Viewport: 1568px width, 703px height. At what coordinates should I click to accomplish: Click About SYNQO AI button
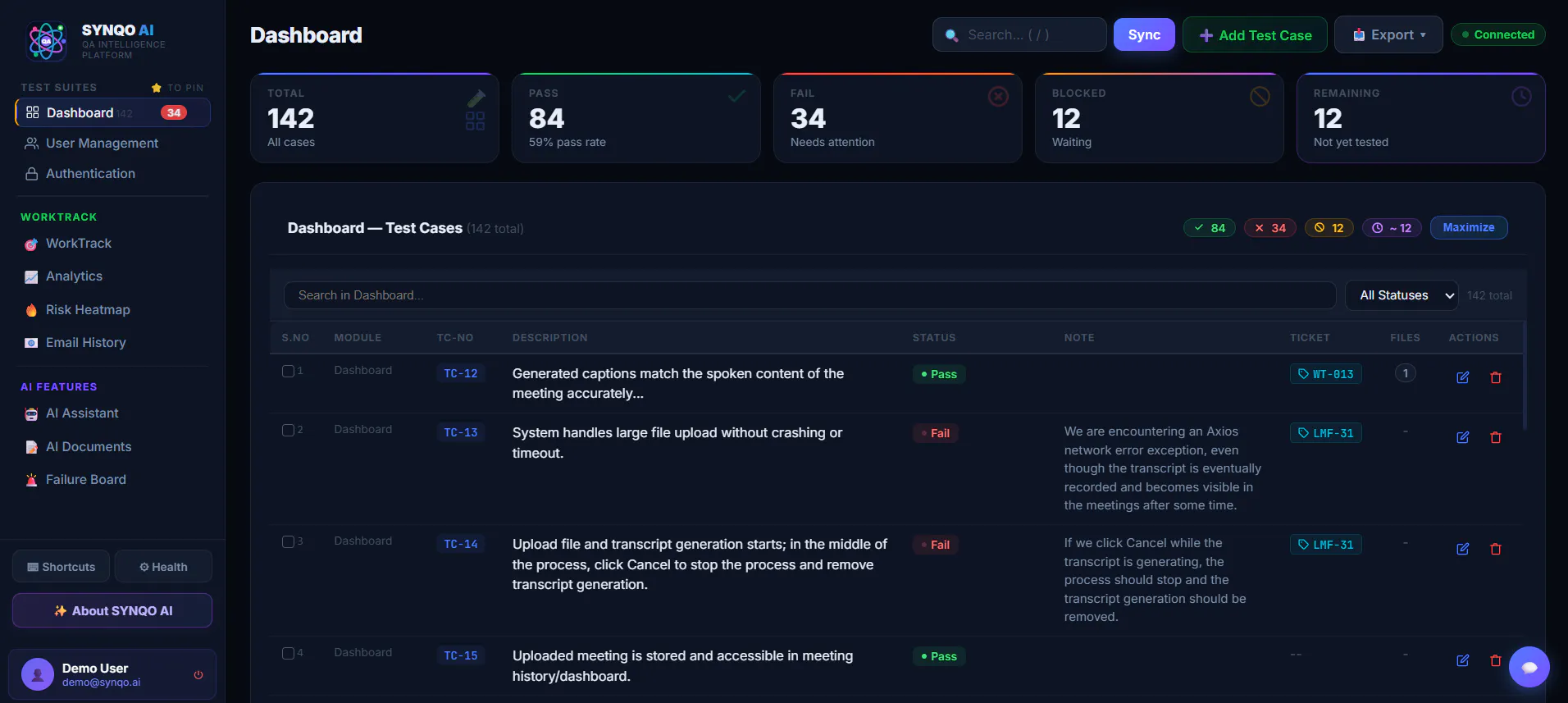(x=112, y=610)
